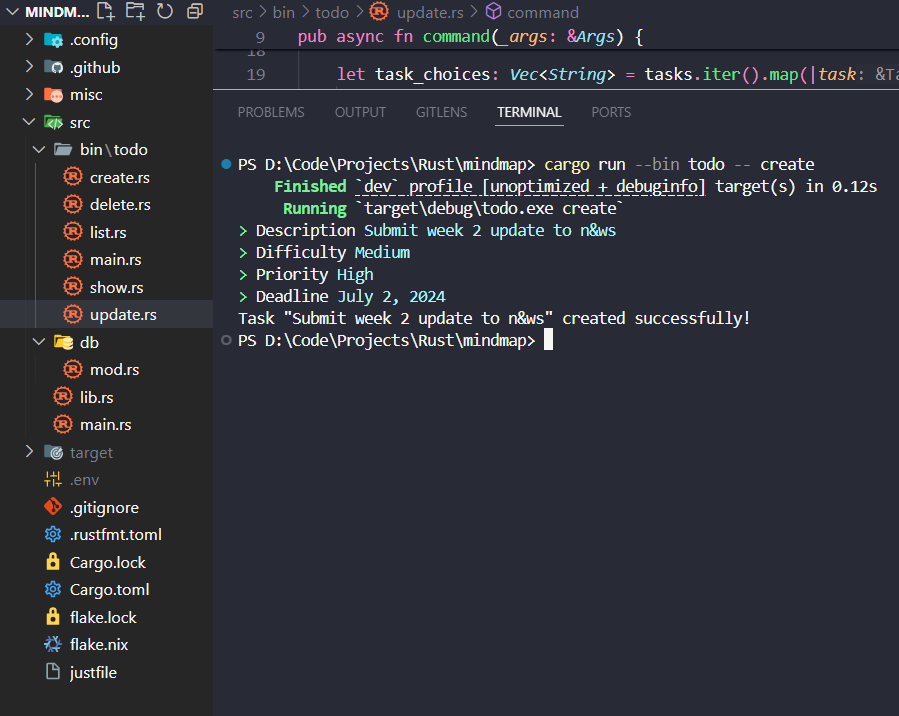Screen dimensions: 899x716
Task: Open main.rs under bin\todo
Action: coord(116,260)
